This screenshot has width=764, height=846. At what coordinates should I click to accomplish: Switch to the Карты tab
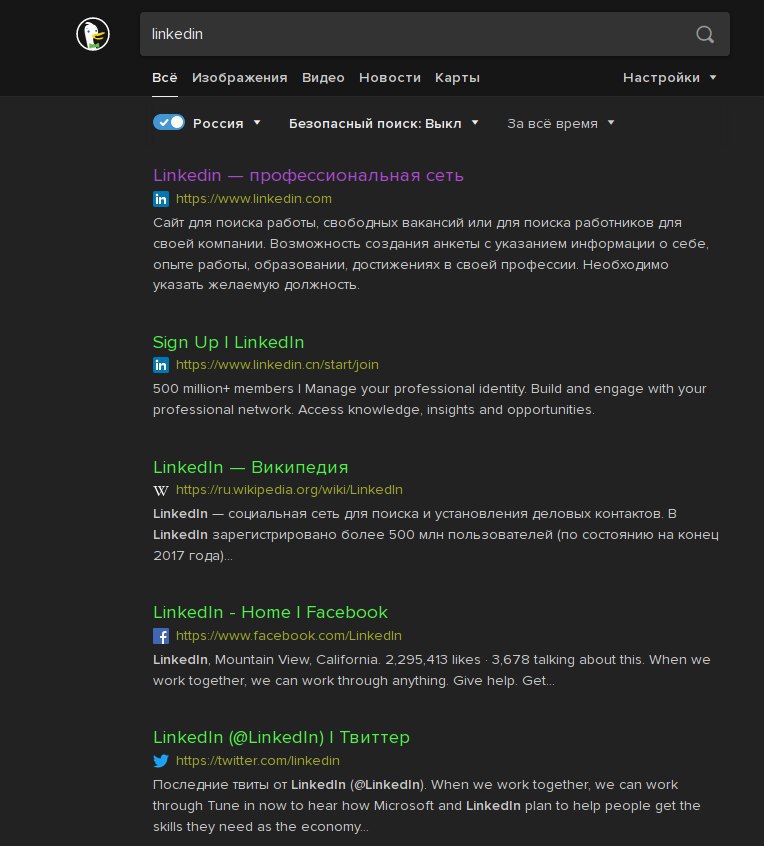457,78
